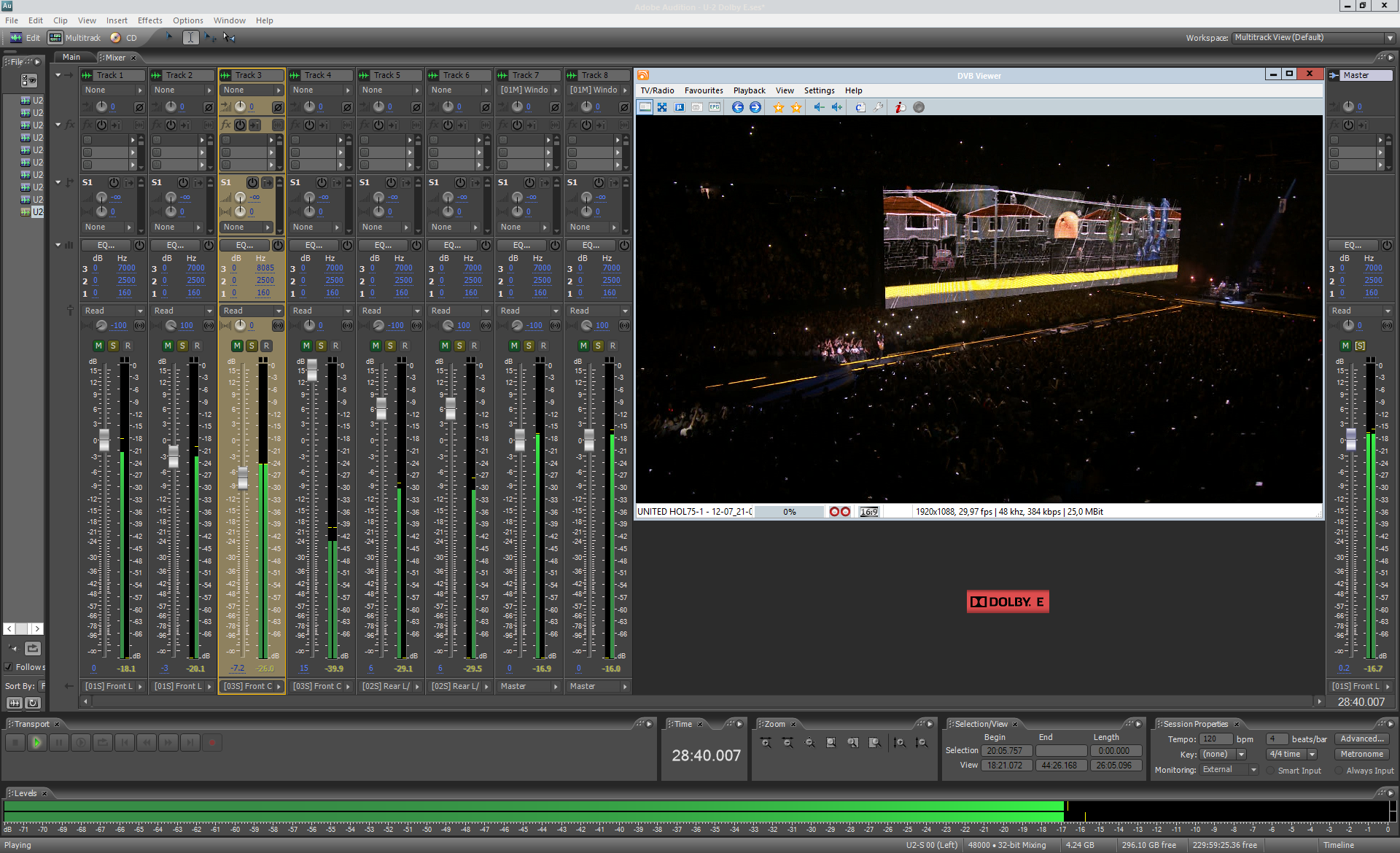Click the Advanced... button in Session Properties

coord(1361,739)
